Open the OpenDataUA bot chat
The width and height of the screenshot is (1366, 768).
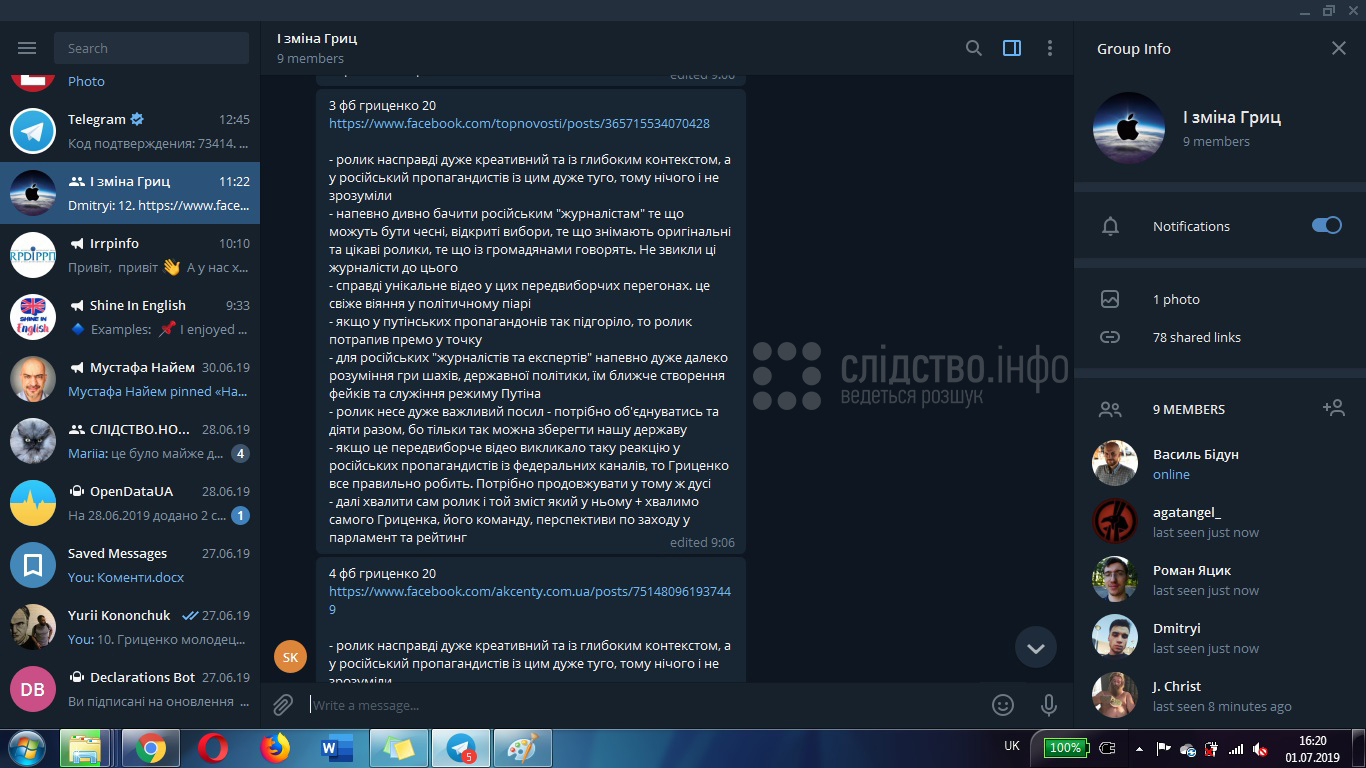pyautogui.click(x=130, y=503)
